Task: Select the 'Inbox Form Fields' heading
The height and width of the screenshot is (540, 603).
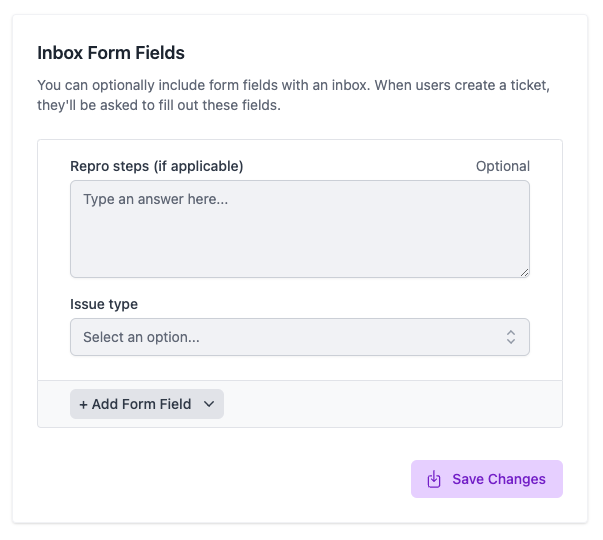Action: tap(111, 53)
